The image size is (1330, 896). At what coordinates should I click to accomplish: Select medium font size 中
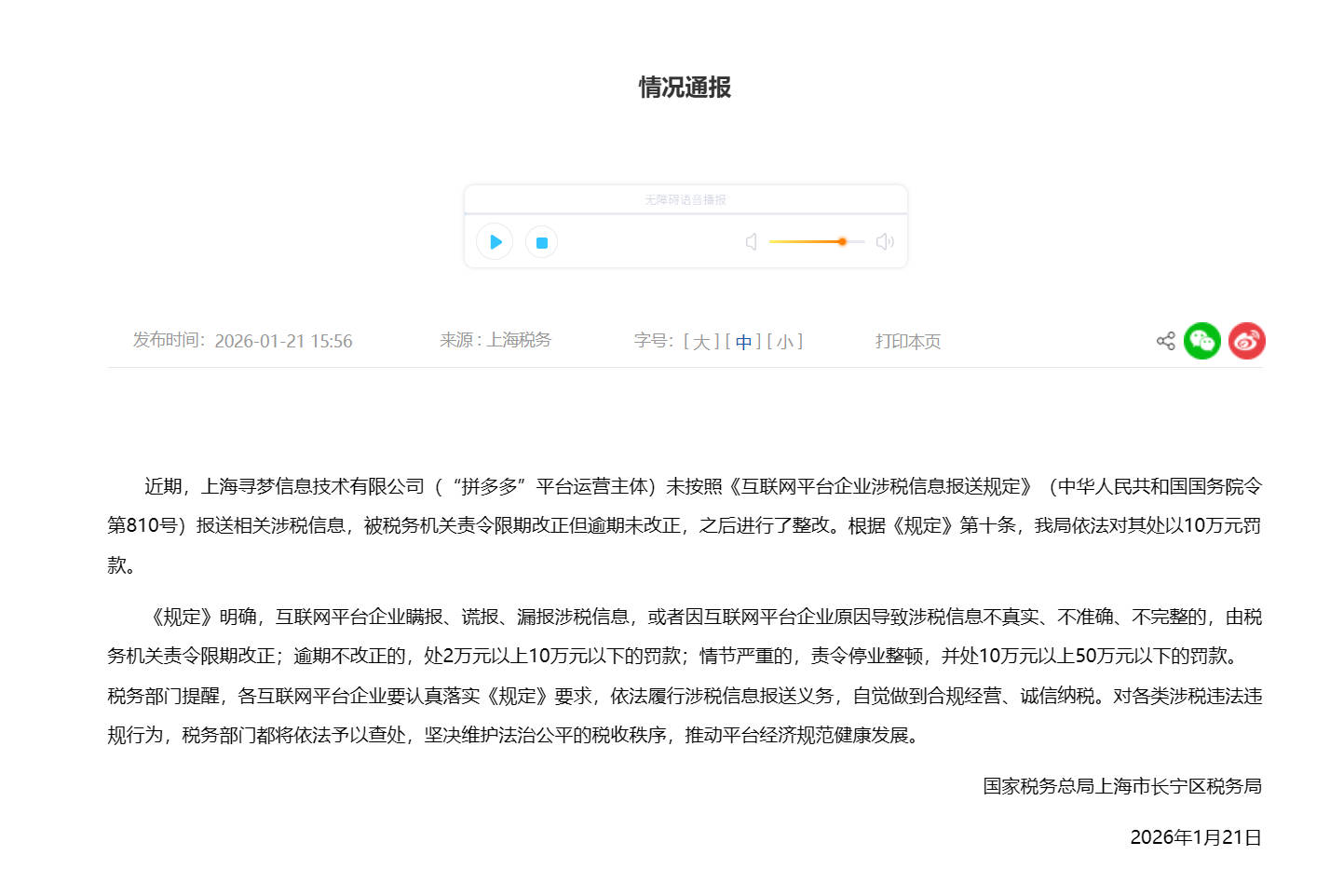click(x=743, y=341)
